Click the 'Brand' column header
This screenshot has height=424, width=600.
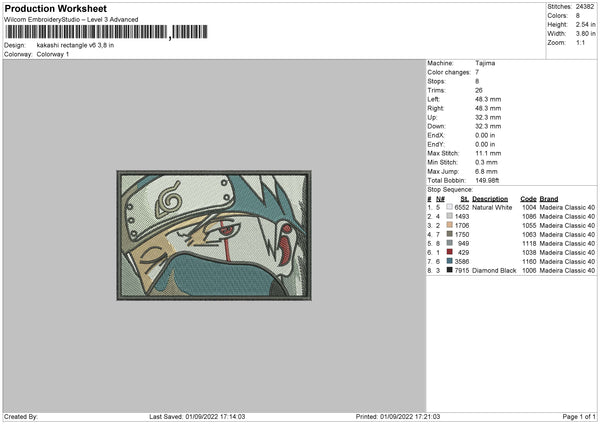click(549, 199)
